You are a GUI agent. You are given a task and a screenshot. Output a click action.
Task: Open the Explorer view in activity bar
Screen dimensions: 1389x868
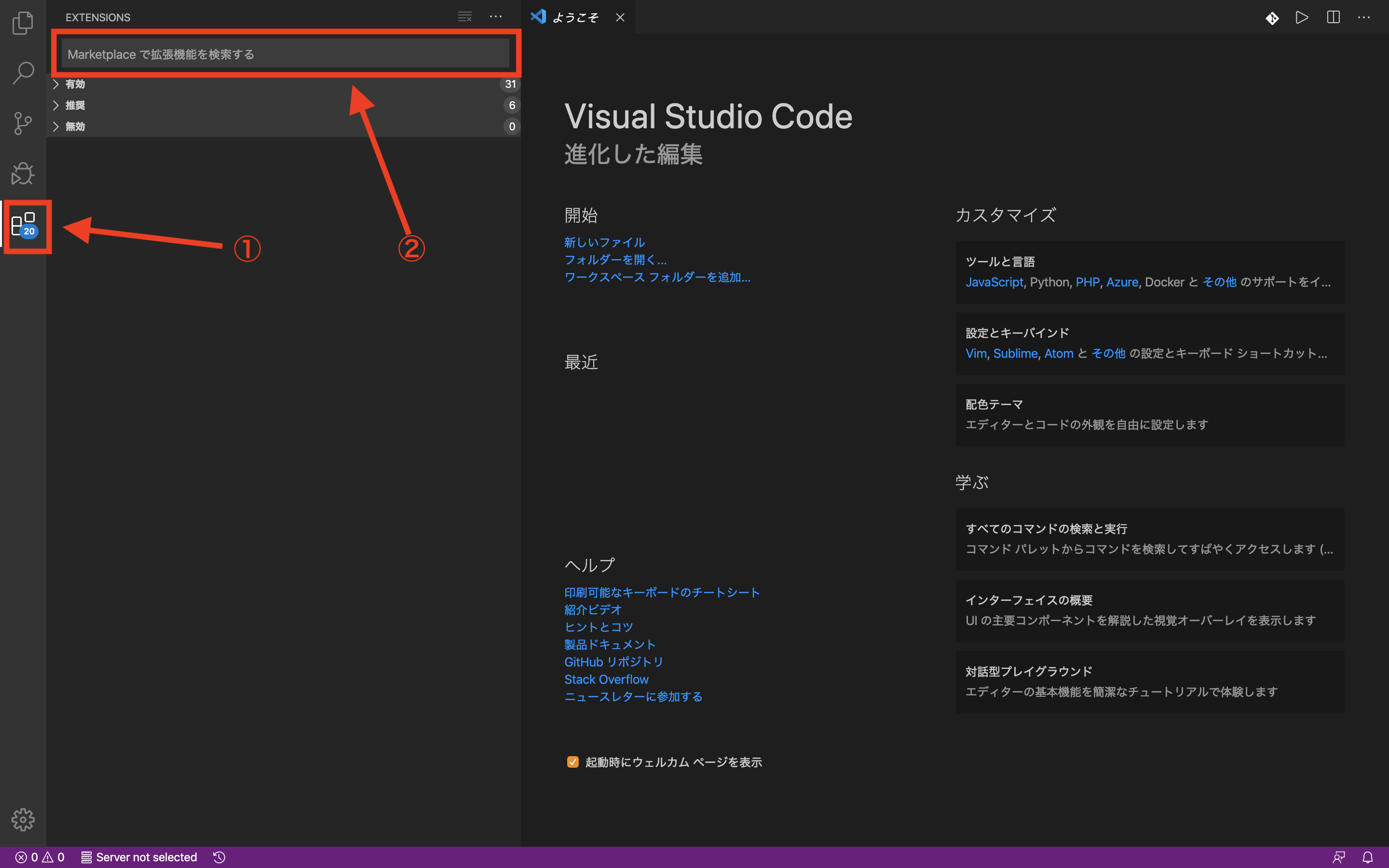(23, 23)
